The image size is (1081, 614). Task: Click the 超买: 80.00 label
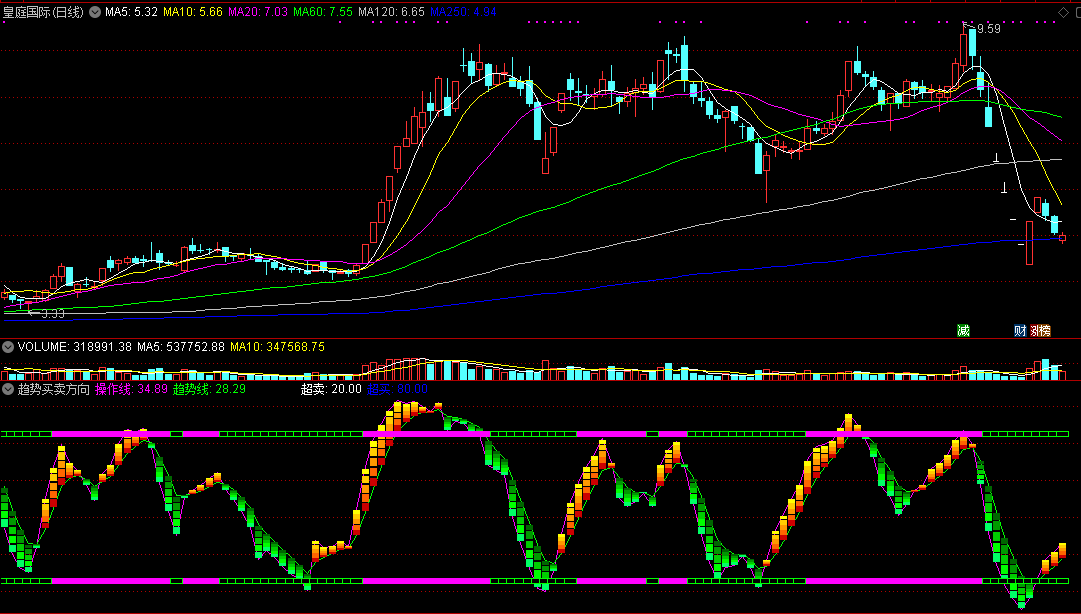(397, 389)
